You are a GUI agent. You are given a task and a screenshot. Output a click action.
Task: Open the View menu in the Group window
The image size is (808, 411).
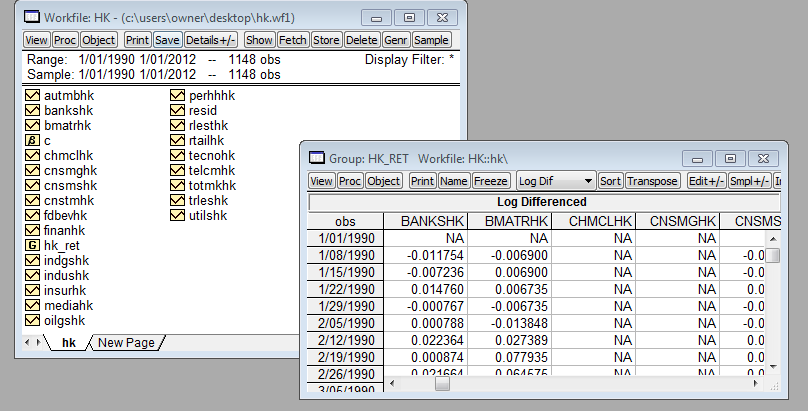click(x=322, y=181)
